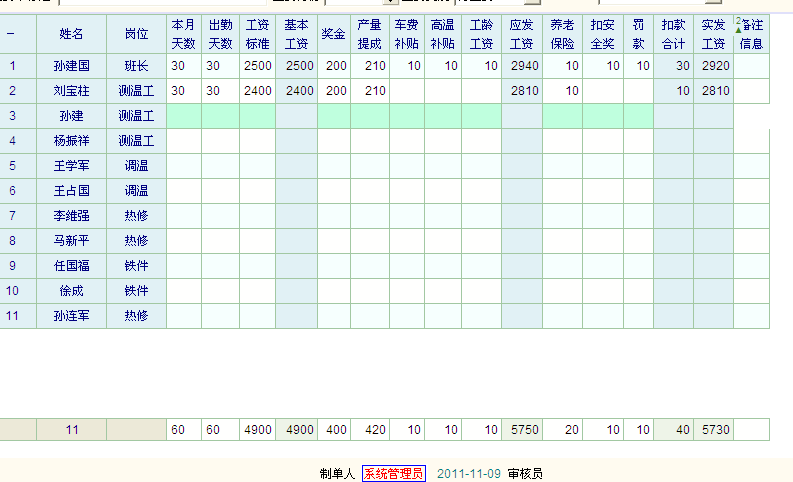This screenshot has height=482, width=793.
Task: Click the name cell 王学军
Action: coord(71,166)
